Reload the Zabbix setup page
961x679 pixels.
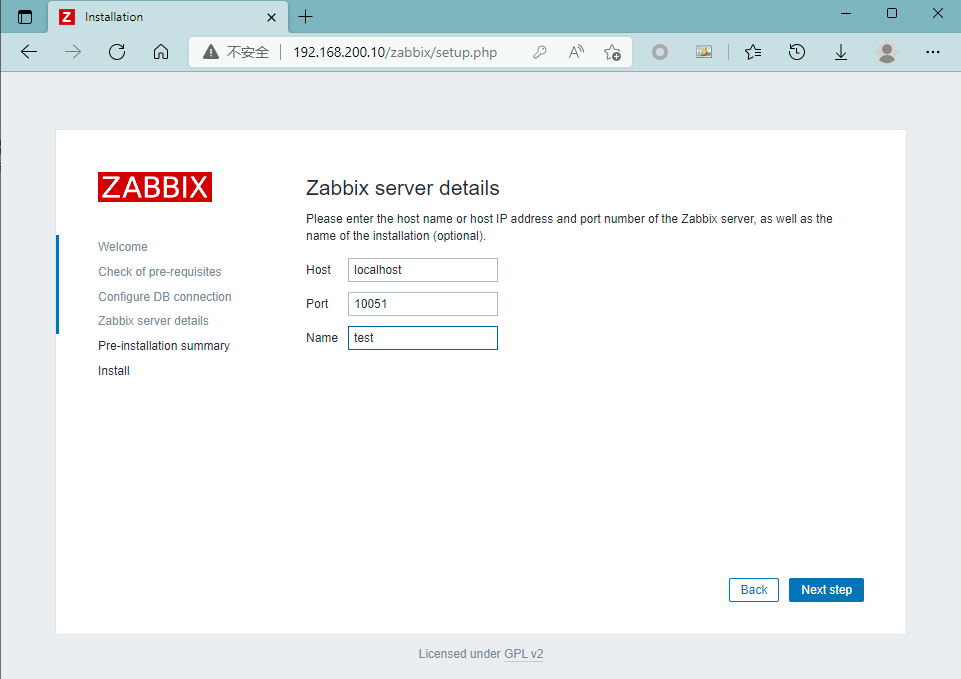[117, 52]
